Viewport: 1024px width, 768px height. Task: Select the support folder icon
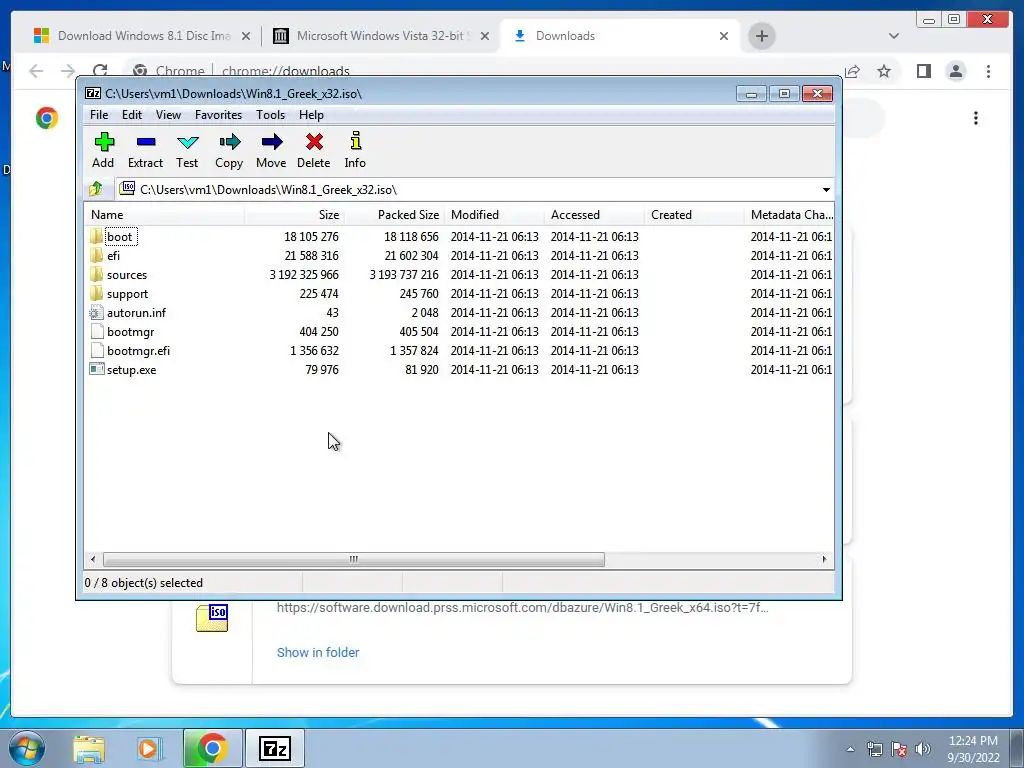tap(97, 293)
